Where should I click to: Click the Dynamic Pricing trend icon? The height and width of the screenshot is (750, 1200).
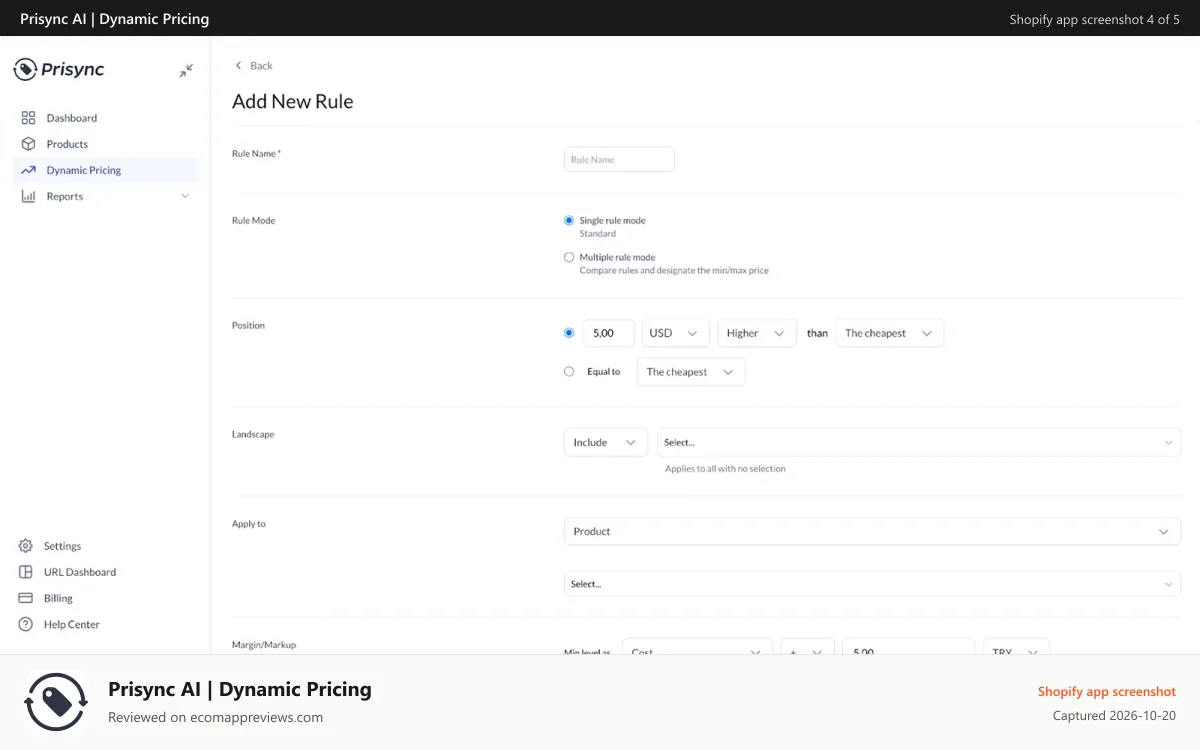tap(28, 170)
